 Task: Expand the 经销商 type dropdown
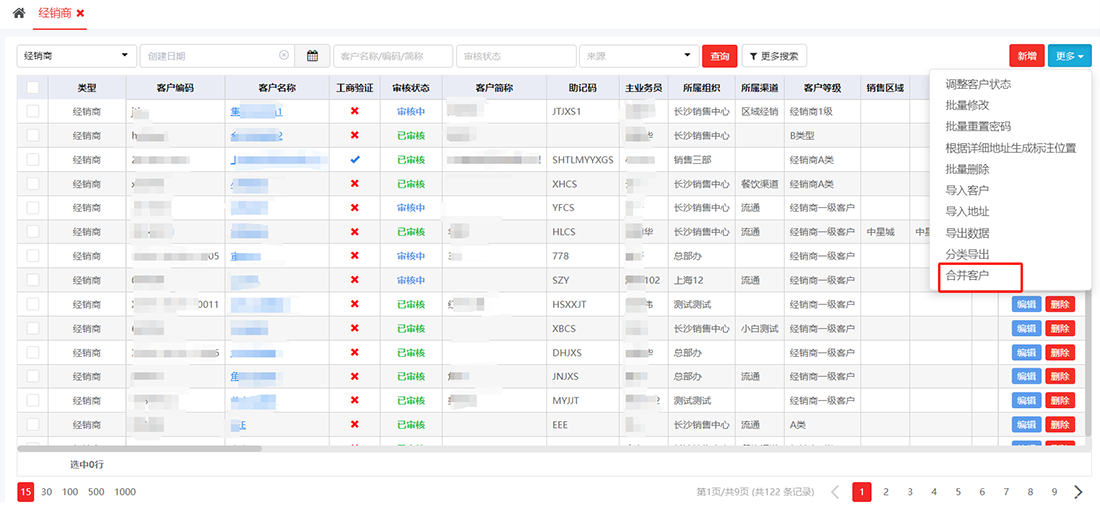click(x=76, y=56)
